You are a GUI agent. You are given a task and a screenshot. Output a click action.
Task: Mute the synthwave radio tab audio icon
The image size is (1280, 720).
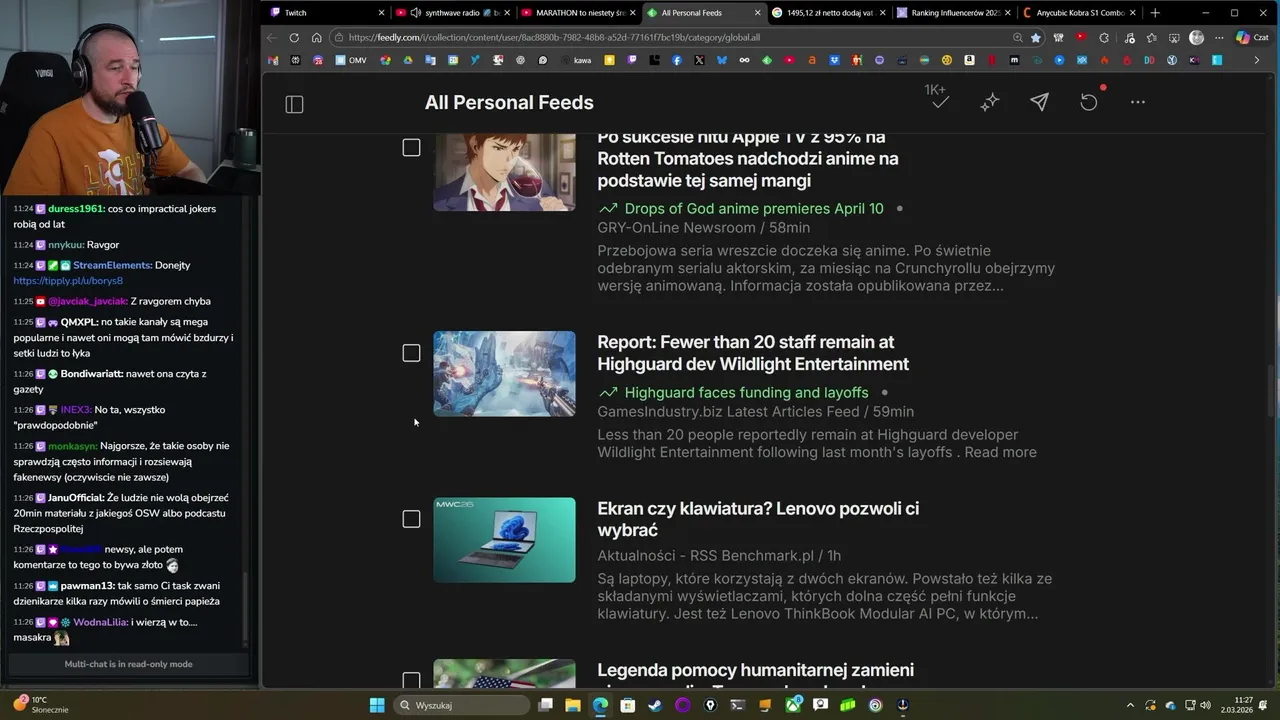click(x=415, y=13)
